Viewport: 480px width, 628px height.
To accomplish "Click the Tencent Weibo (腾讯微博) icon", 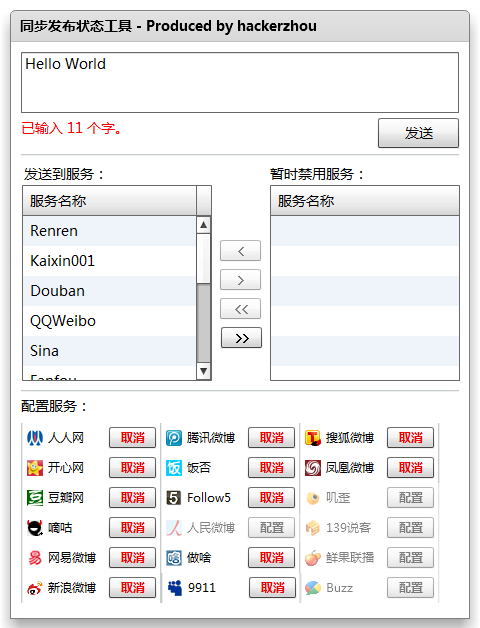I will click(x=174, y=438).
